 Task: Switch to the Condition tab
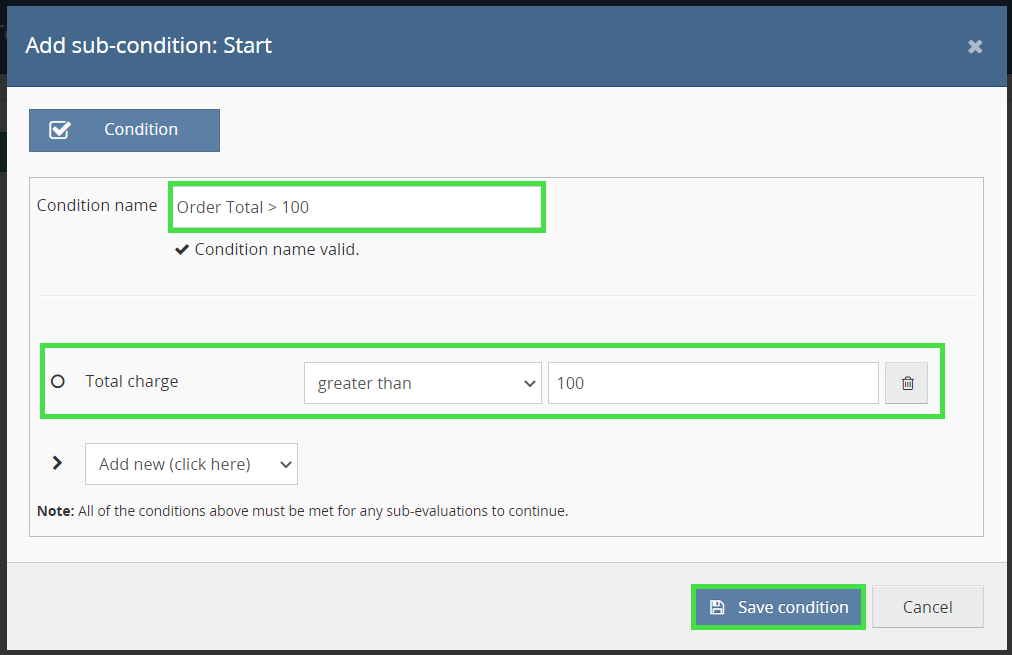coord(124,130)
